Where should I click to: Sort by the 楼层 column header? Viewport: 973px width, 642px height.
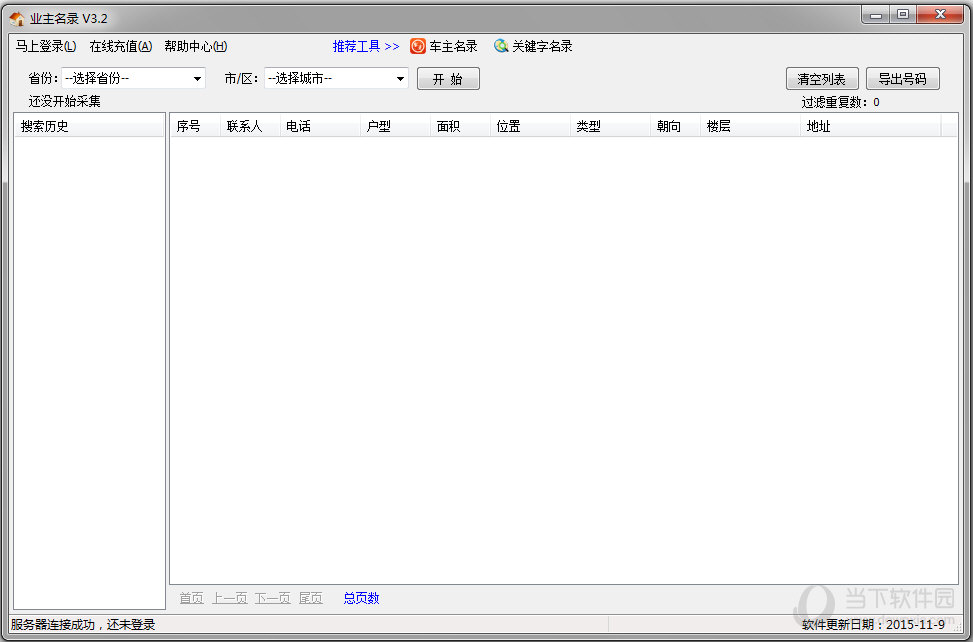(751, 126)
